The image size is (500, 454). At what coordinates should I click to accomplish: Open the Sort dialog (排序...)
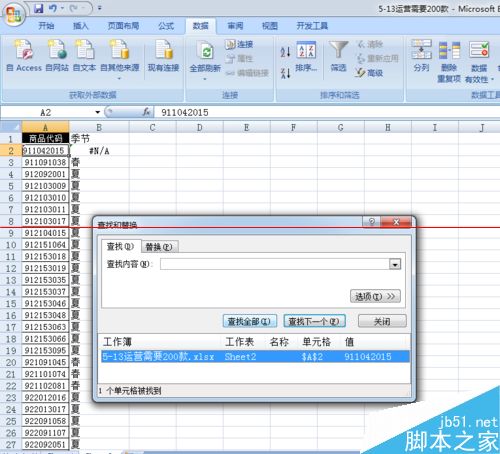pos(306,57)
